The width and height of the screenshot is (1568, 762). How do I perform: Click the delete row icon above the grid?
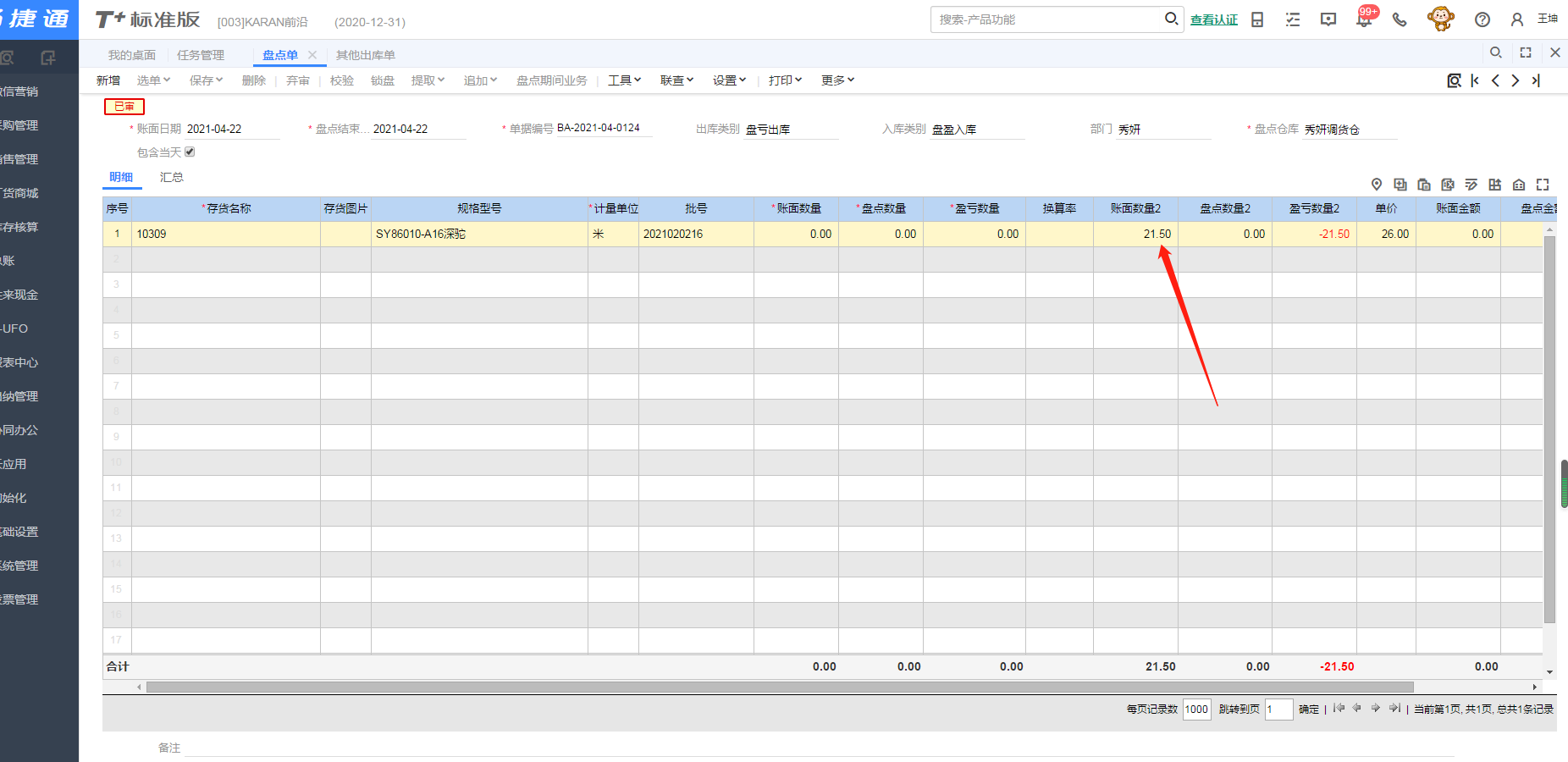click(1448, 185)
